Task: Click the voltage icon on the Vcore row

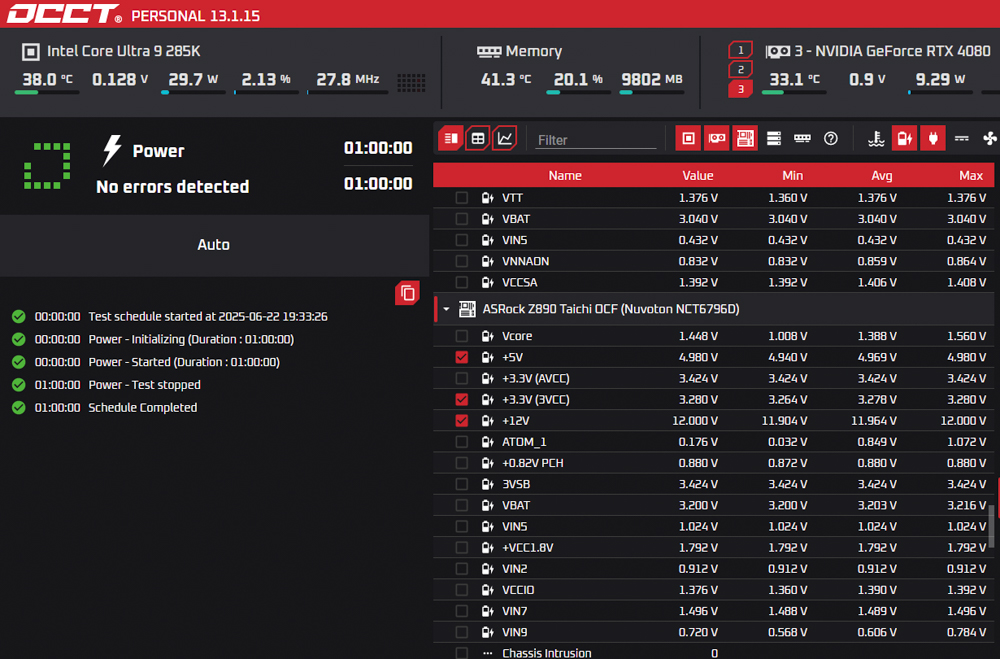Action: 488,336
